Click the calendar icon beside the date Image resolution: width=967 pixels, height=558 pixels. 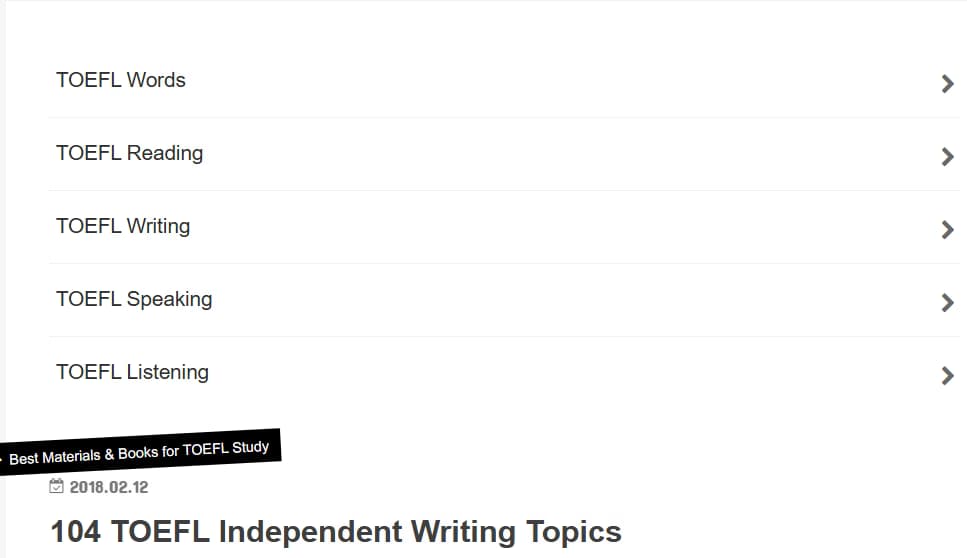pos(57,487)
